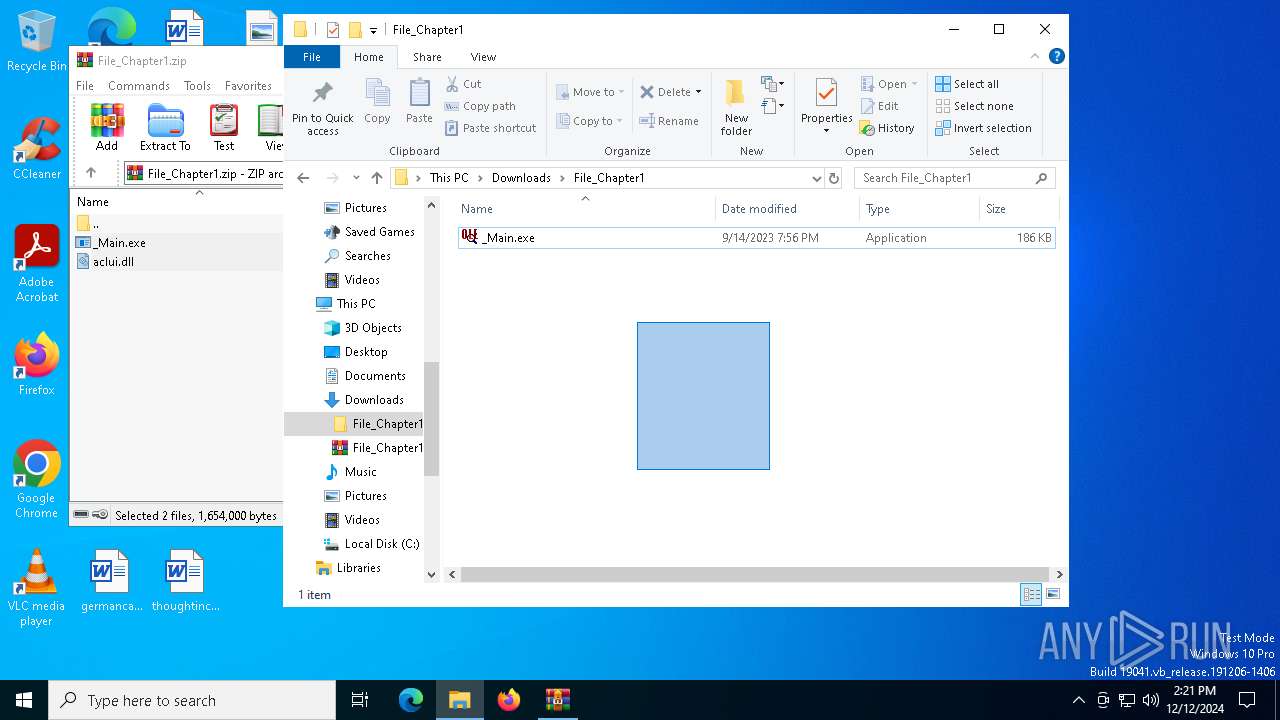
Task: Click Add icon in WinRAR window
Action: point(107,127)
